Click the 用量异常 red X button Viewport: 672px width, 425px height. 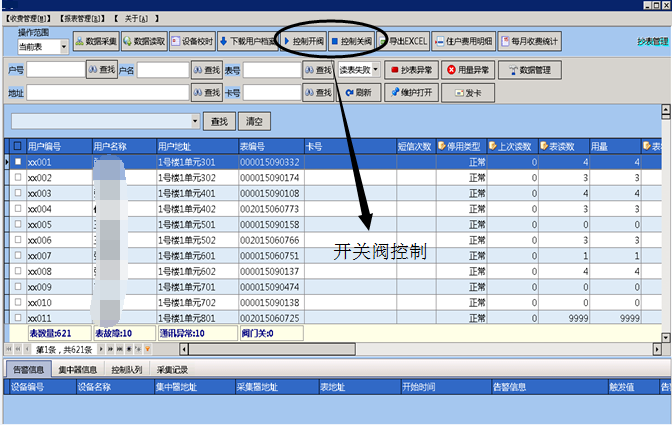(x=468, y=70)
